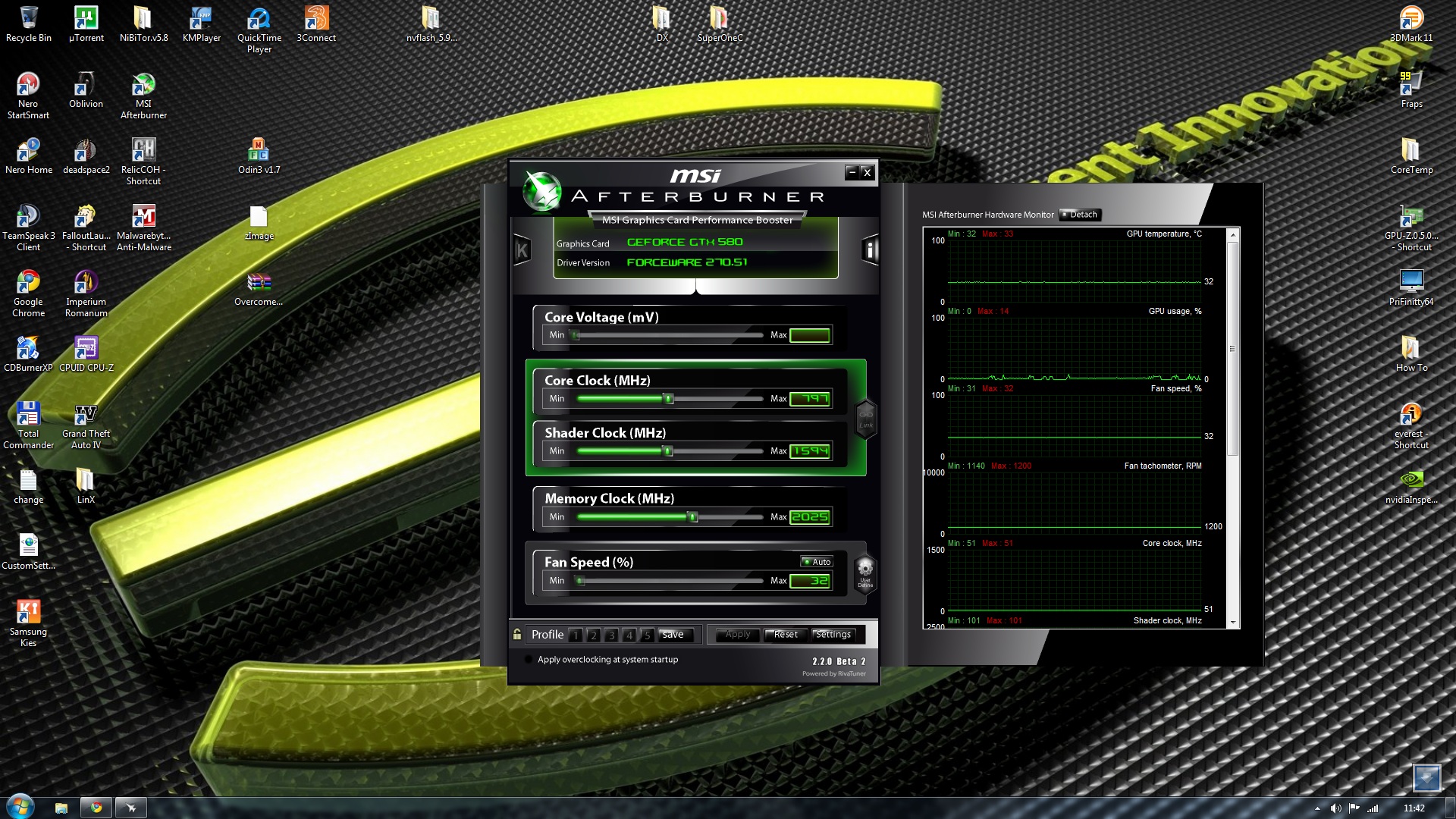Select the TeamSpeak 3 Client icon
This screenshot has height=819, width=1456.
(x=28, y=228)
